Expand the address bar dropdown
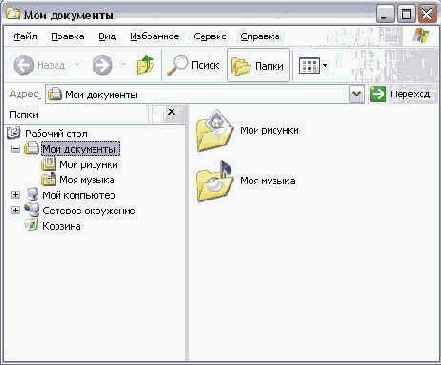 click(x=356, y=94)
